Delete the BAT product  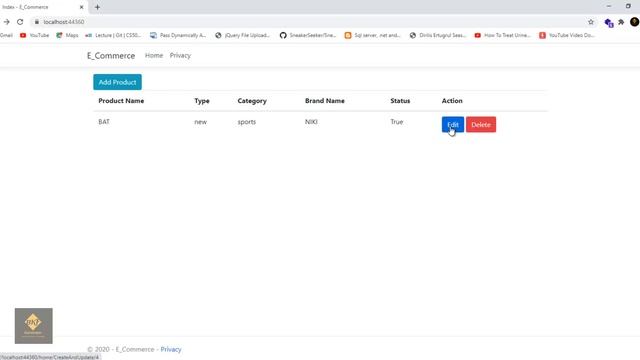click(481, 124)
